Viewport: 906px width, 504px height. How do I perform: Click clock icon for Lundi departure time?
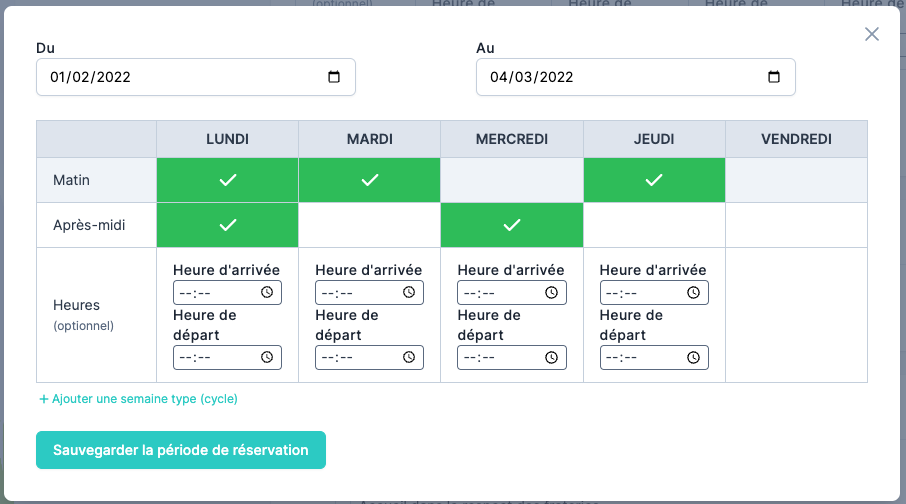click(267, 358)
